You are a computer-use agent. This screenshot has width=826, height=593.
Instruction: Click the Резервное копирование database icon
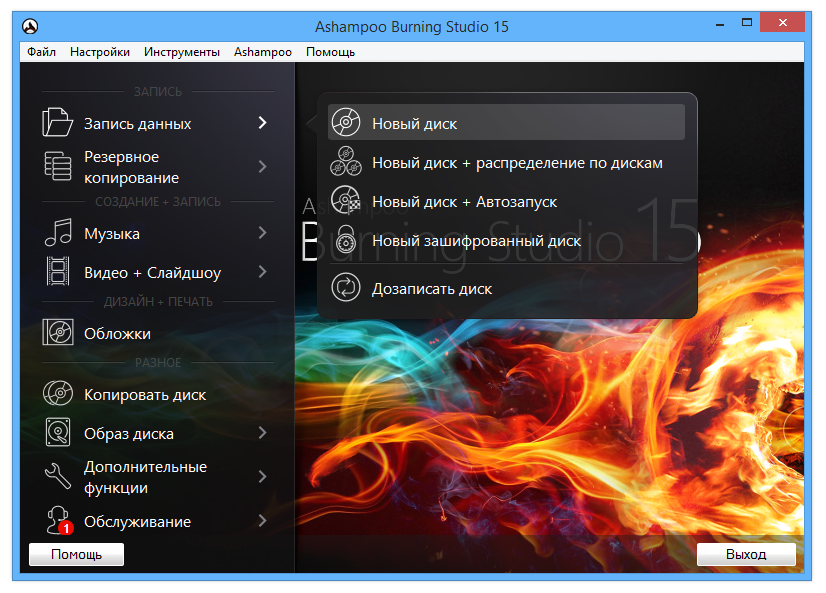click(57, 166)
